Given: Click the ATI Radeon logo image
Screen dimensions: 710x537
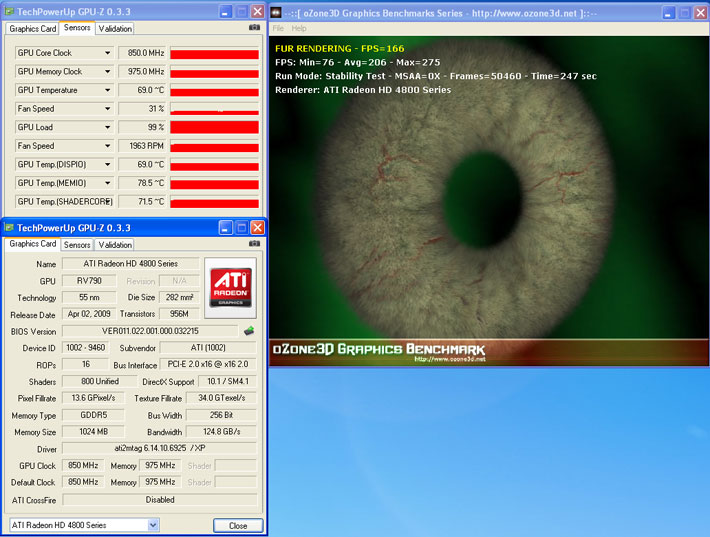Looking at the screenshot, I should [230, 288].
